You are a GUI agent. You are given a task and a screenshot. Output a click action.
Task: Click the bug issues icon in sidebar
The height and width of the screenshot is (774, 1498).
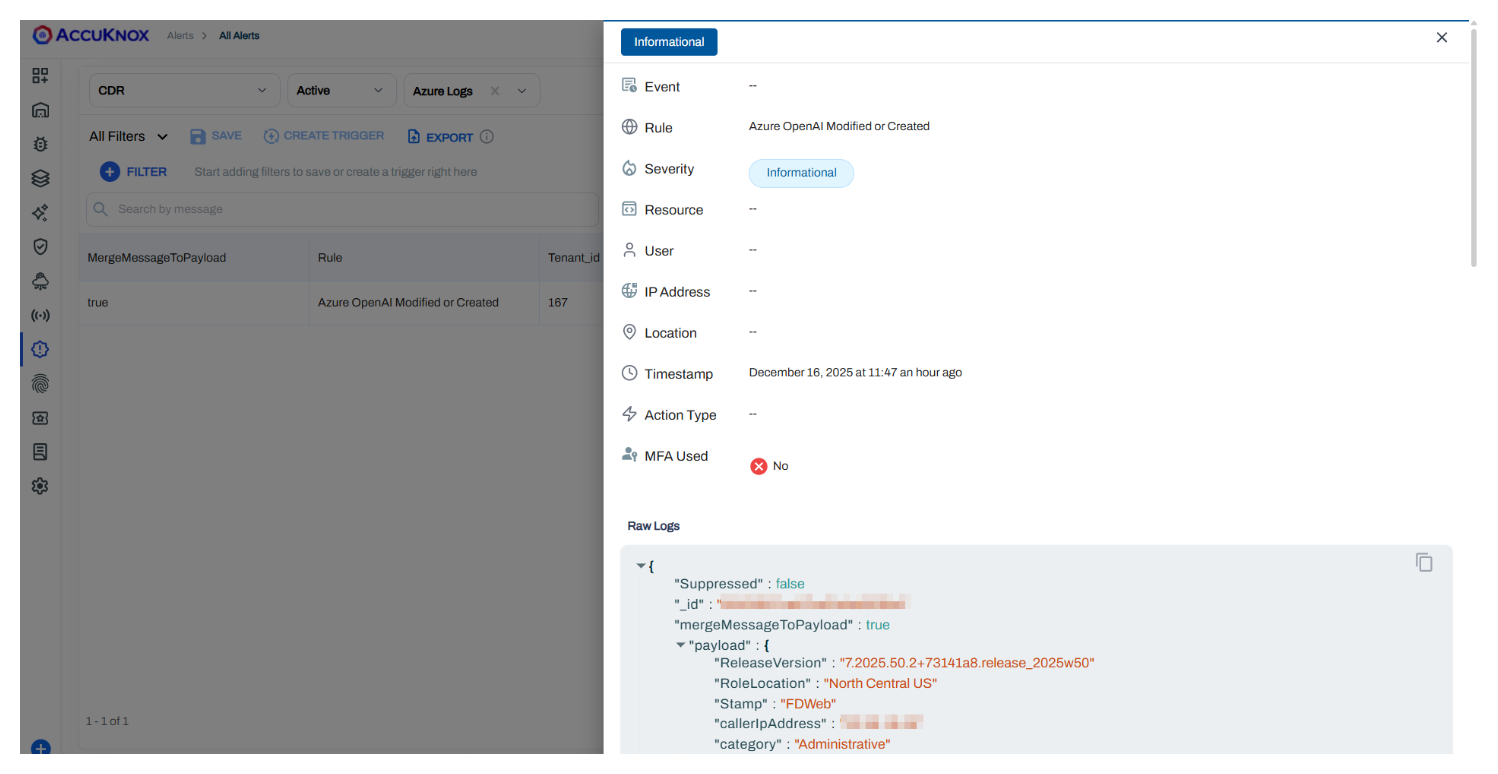pos(40,144)
